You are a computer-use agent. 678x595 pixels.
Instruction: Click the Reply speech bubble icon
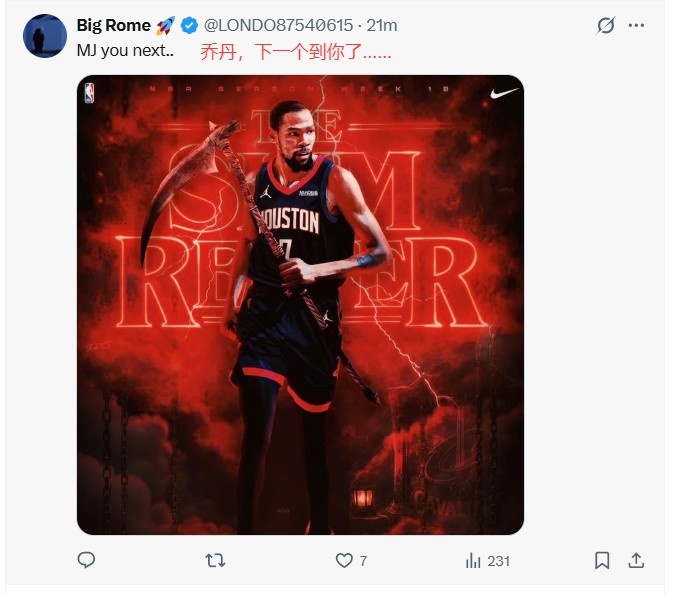(x=87, y=561)
